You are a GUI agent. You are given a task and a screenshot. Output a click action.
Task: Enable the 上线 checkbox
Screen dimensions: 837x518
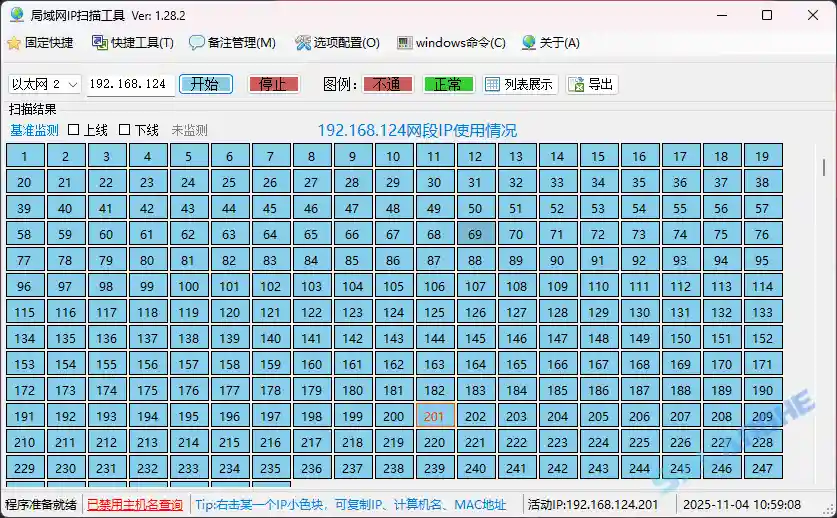pos(74,130)
